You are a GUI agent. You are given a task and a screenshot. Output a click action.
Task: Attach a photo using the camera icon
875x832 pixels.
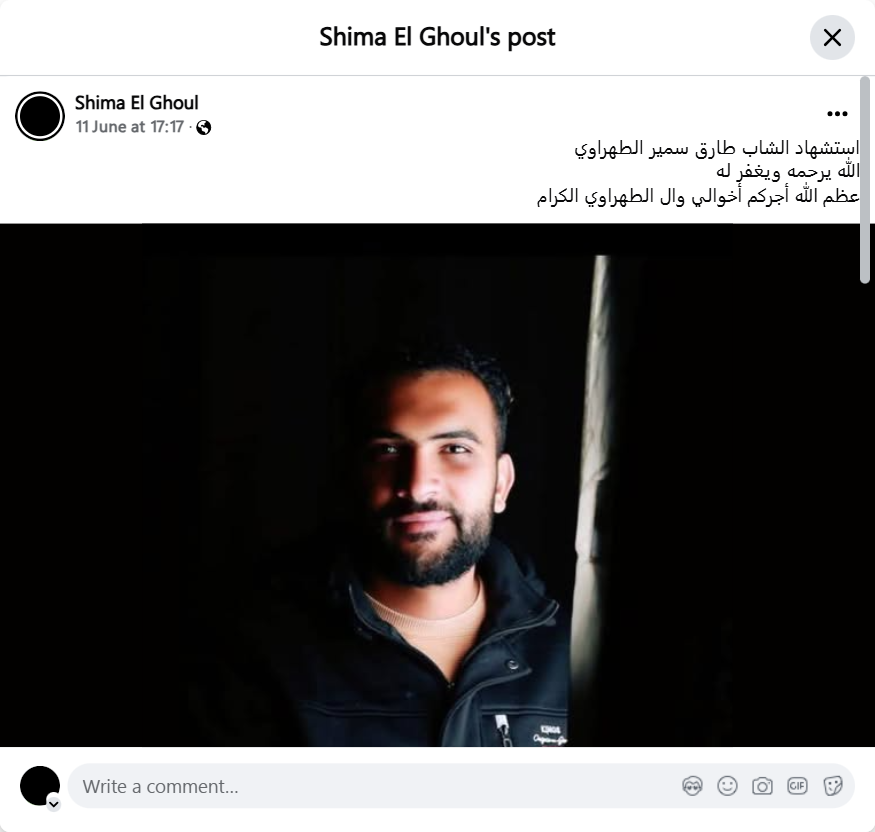coord(762,786)
